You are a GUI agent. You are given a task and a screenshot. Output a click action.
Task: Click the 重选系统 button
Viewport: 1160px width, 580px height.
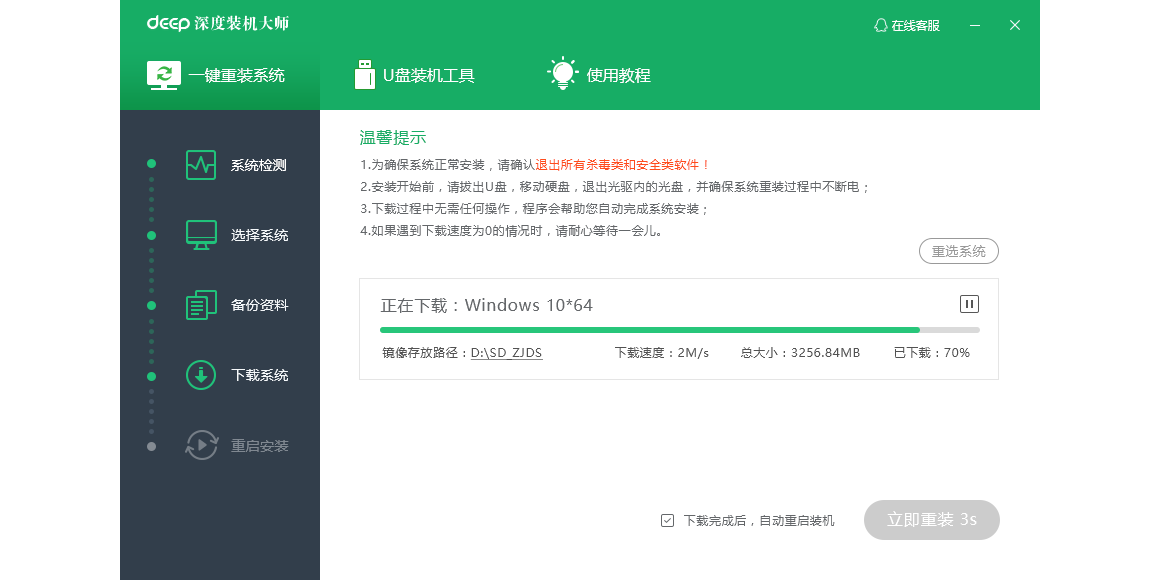click(958, 251)
